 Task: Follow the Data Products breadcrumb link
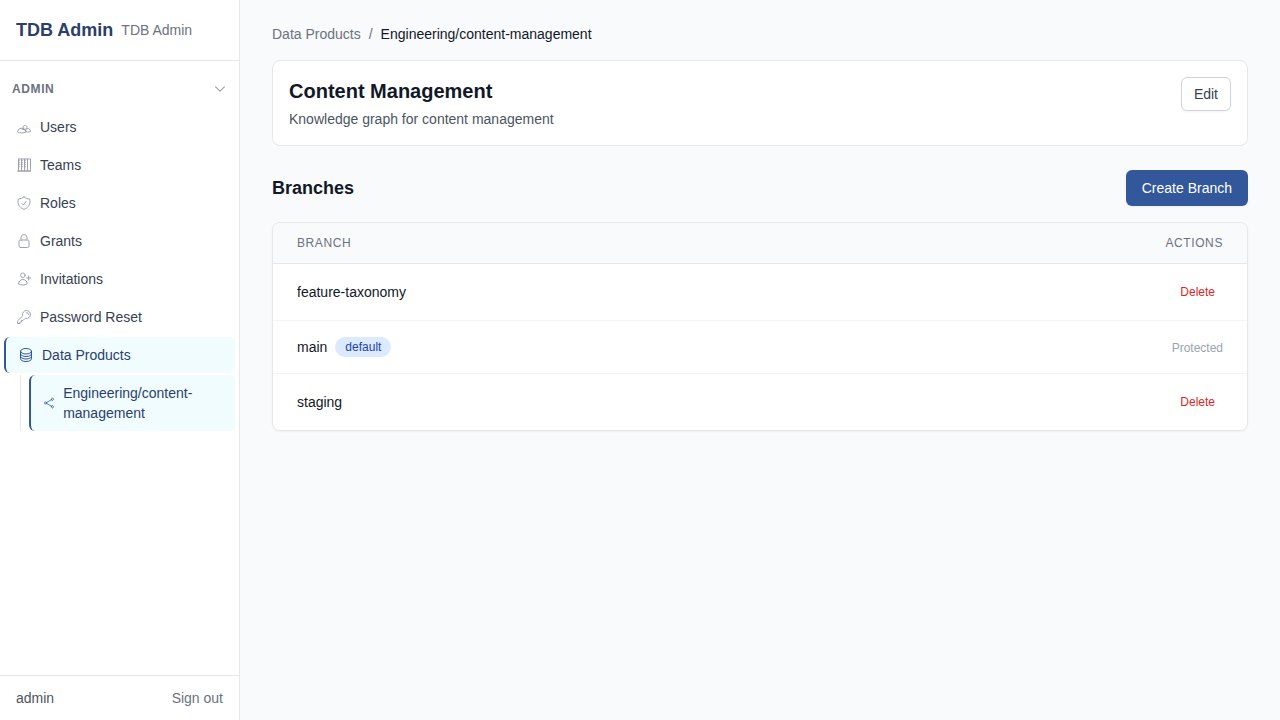[316, 34]
